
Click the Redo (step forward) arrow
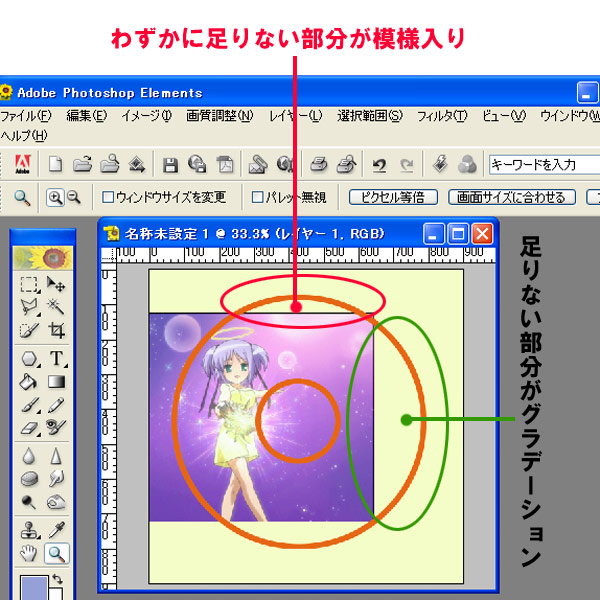pos(406,165)
